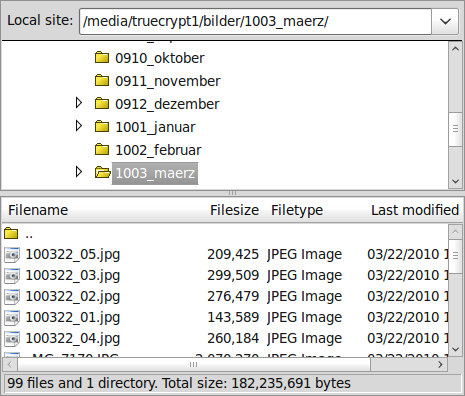
Task: Open the '..' parent directory entry
Action: (x=29, y=236)
